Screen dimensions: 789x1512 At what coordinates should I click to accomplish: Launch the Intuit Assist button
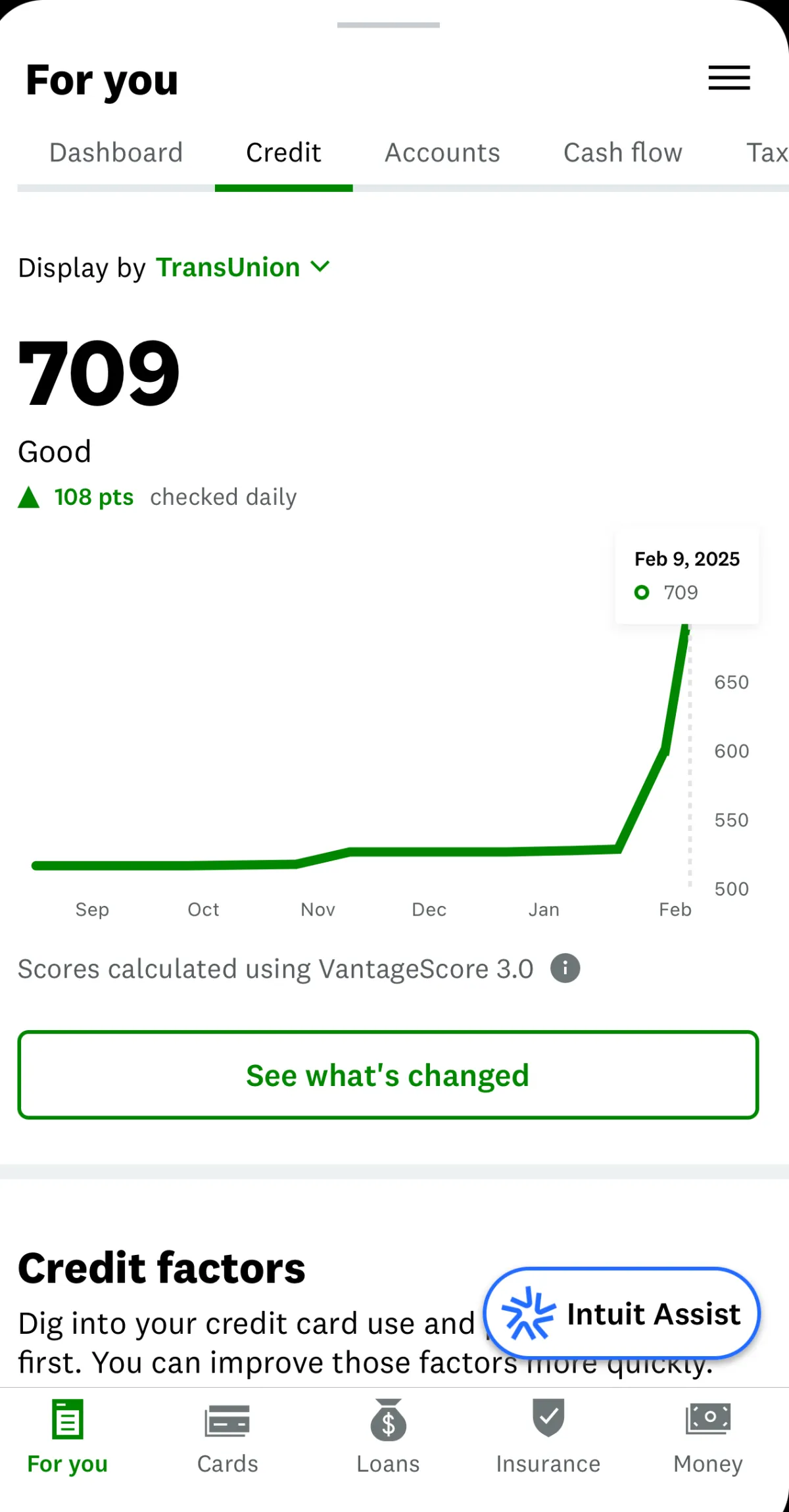pos(622,1313)
